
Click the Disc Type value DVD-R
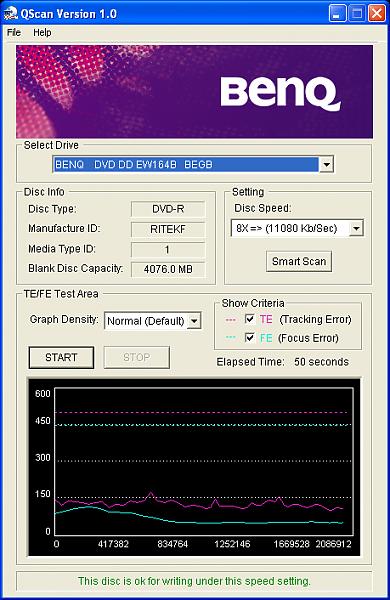coord(168,209)
